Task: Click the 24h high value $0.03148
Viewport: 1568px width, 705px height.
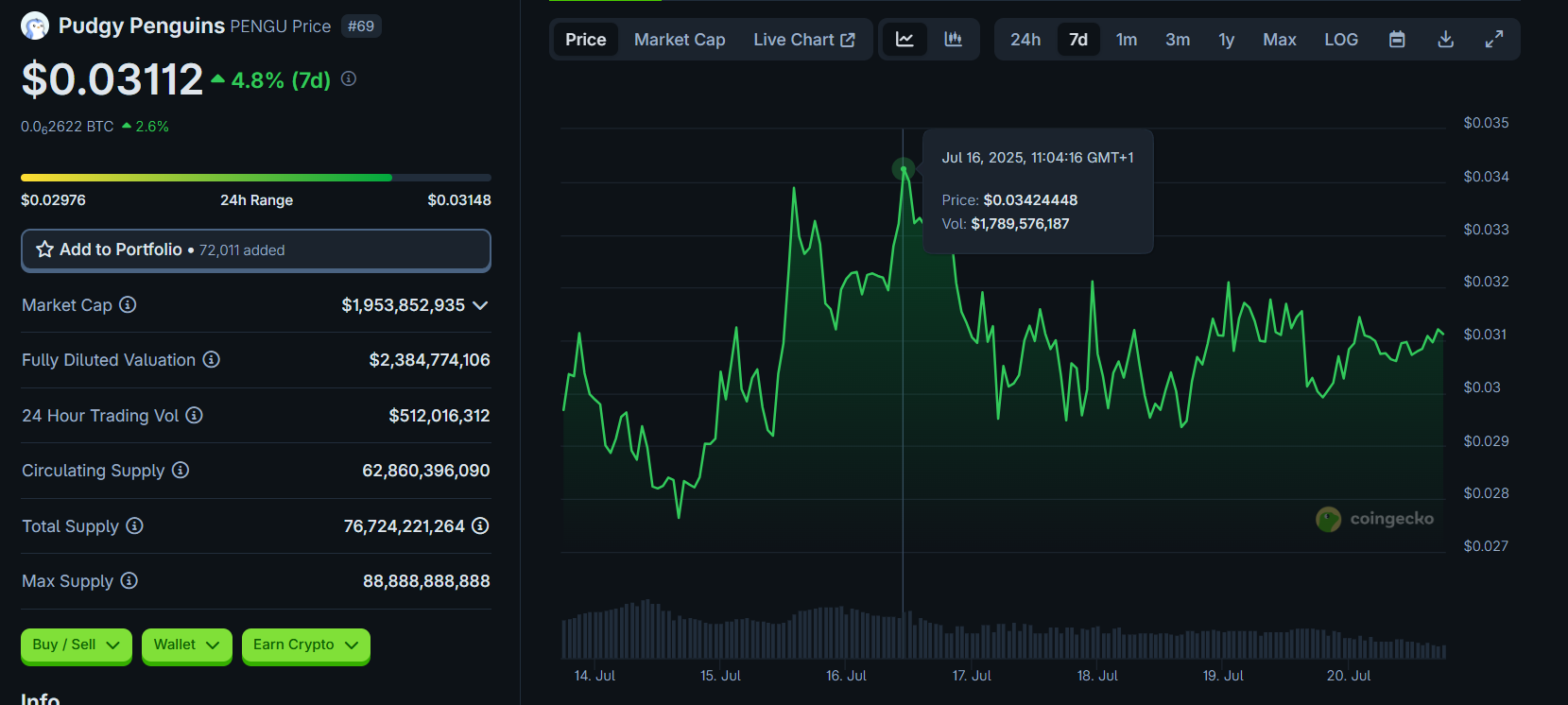Action: pos(459,200)
